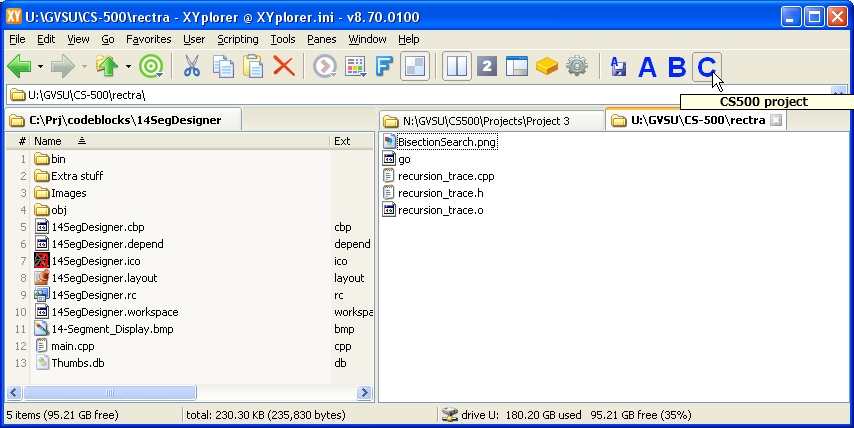Click the Ext column header

click(x=342, y=141)
